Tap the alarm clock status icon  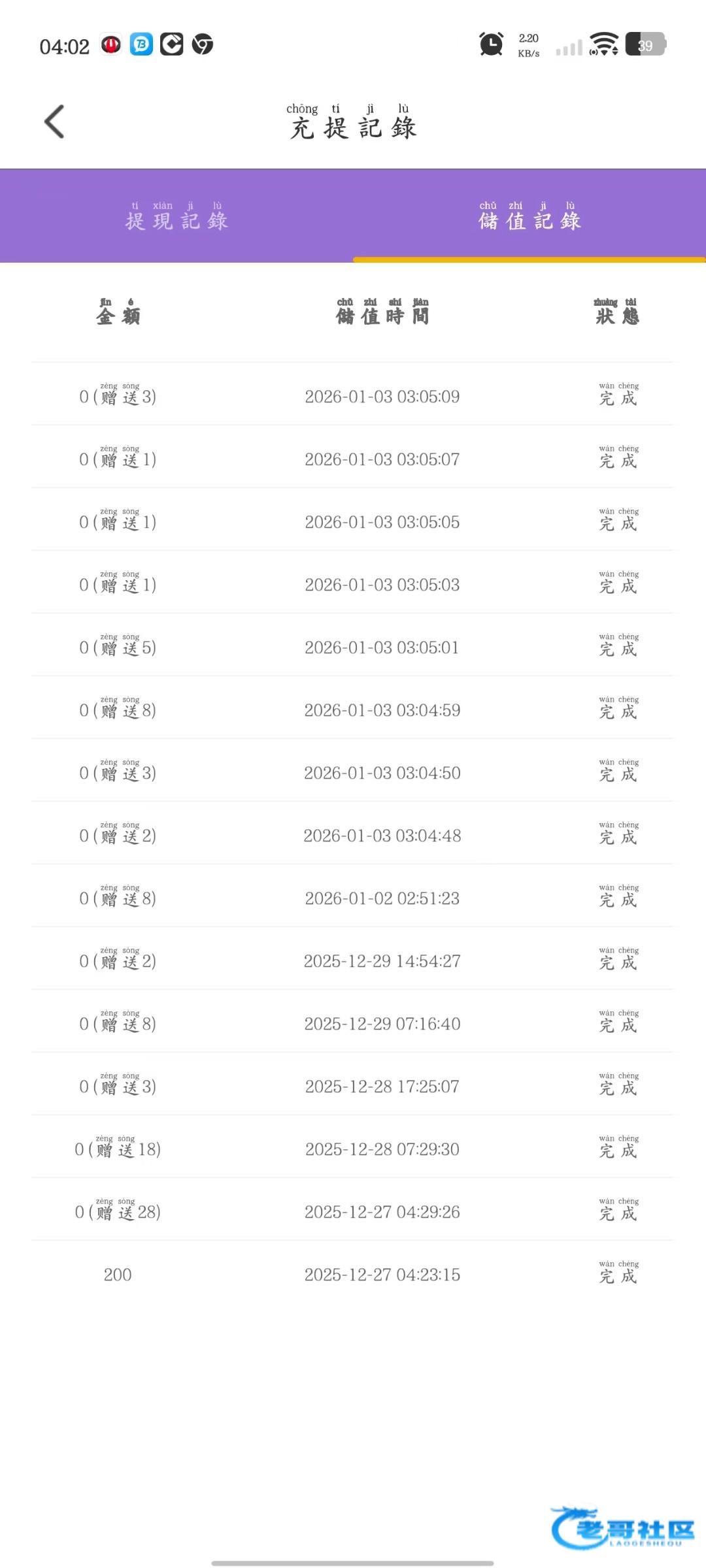point(491,44)
